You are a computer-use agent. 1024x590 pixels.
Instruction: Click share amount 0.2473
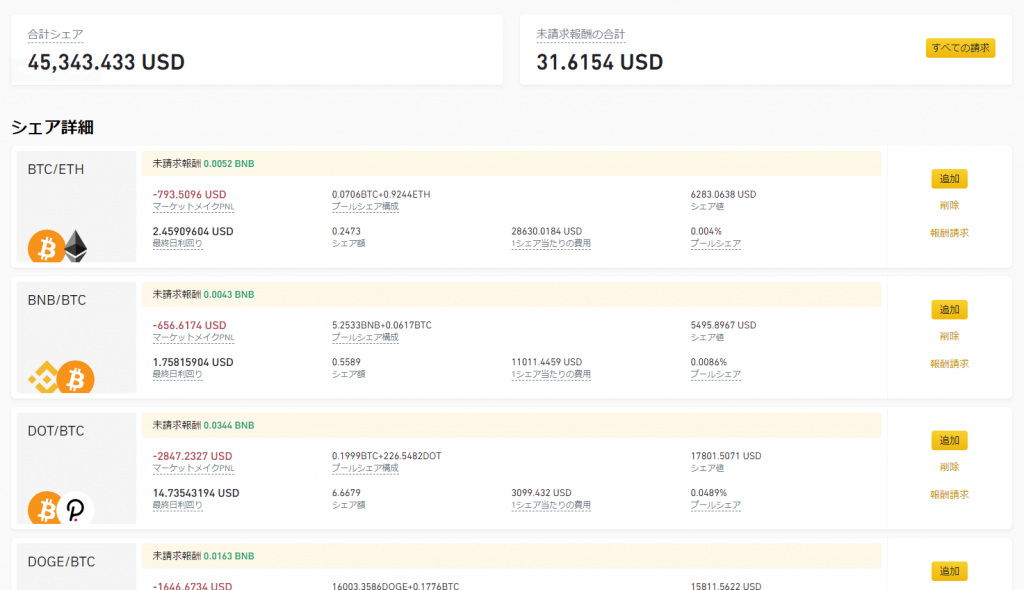(346, 231)
